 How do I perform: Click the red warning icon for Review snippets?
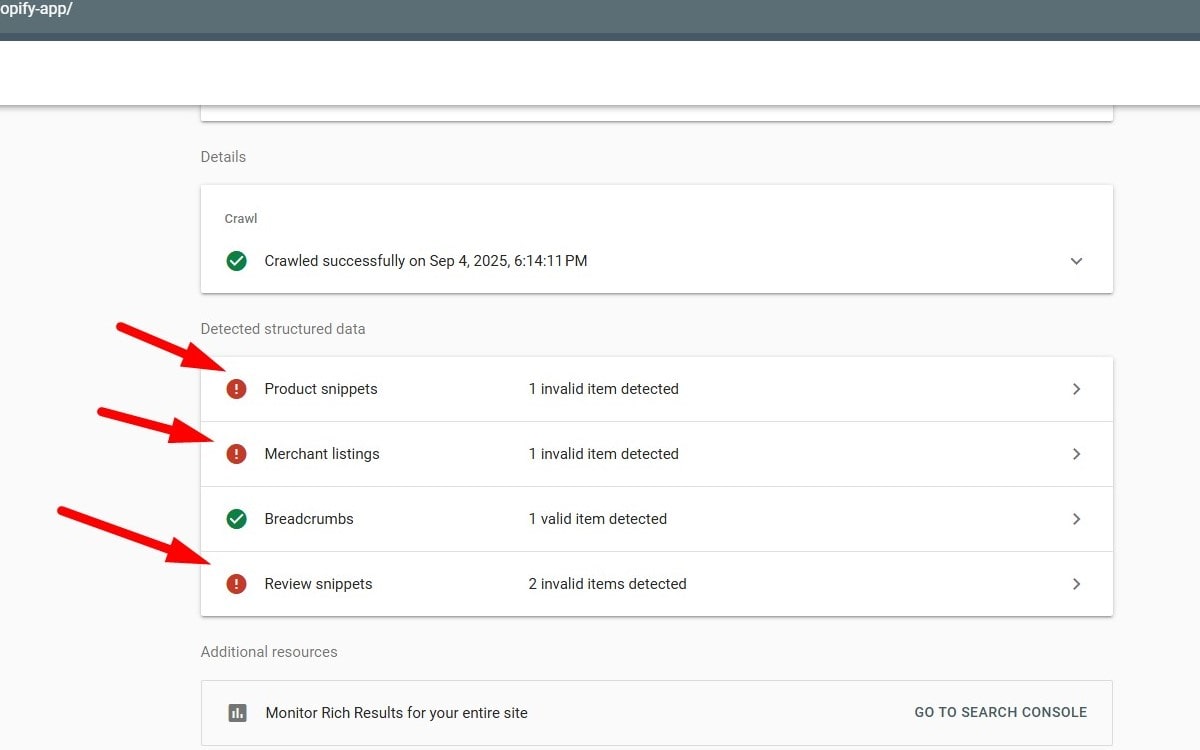(236, 584)
